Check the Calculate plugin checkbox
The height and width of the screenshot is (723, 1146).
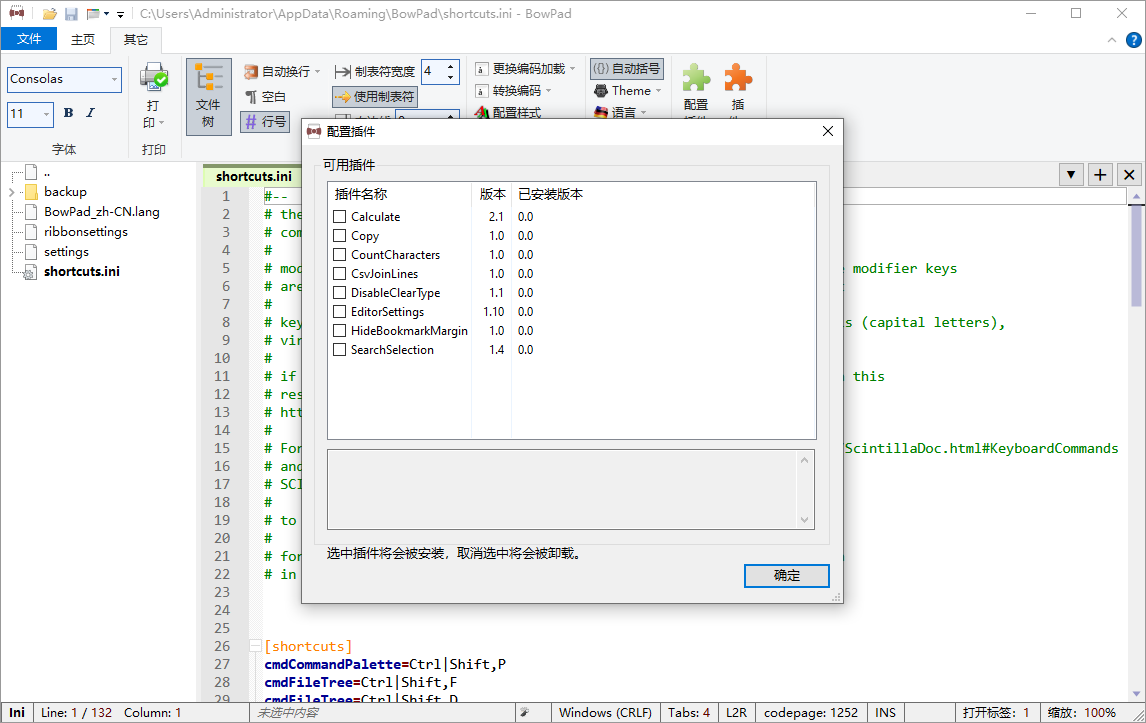(340, 217)
